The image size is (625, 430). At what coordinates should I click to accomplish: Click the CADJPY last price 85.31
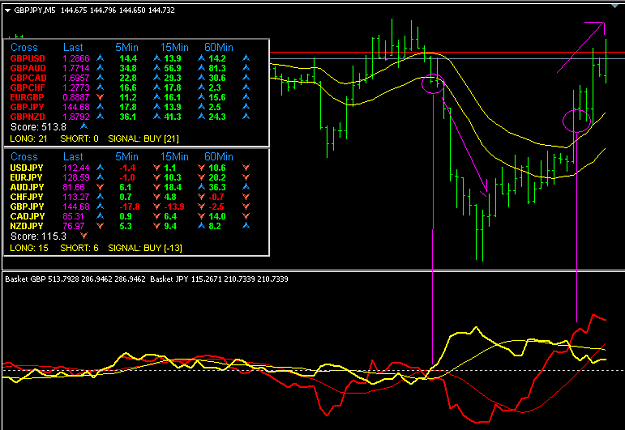[74, 216]
